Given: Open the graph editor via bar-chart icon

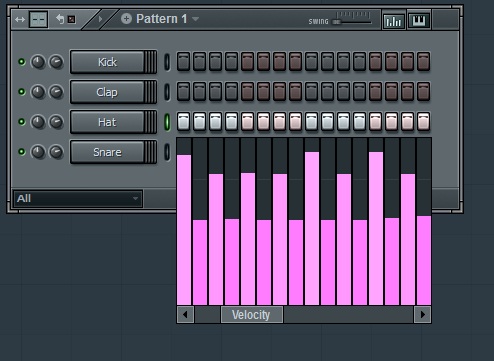Looking at the screenshot, I should click(394, 21).
